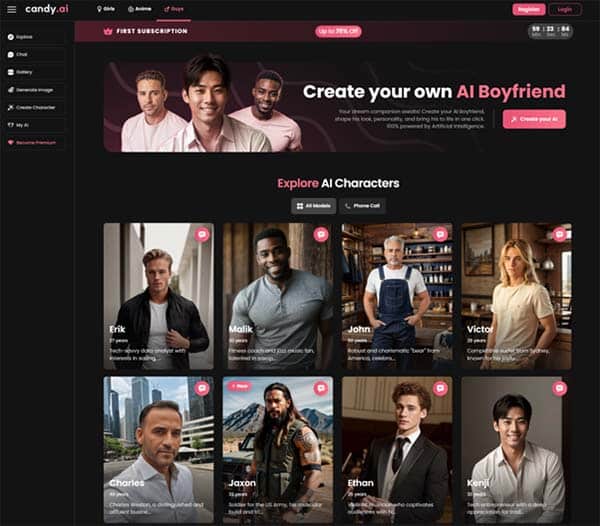Open the hamburger menu icon
600x526 pixels.
tap(11, 9)
